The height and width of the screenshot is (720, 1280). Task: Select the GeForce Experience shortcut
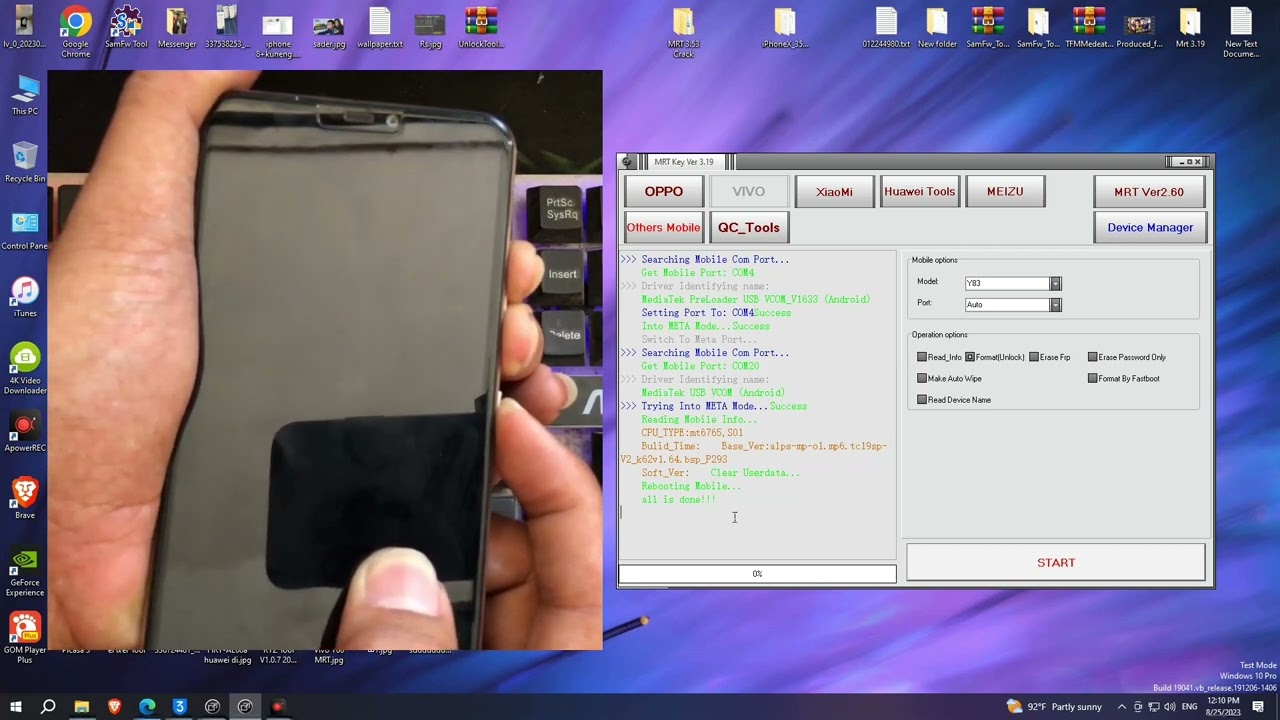point(25,571)
